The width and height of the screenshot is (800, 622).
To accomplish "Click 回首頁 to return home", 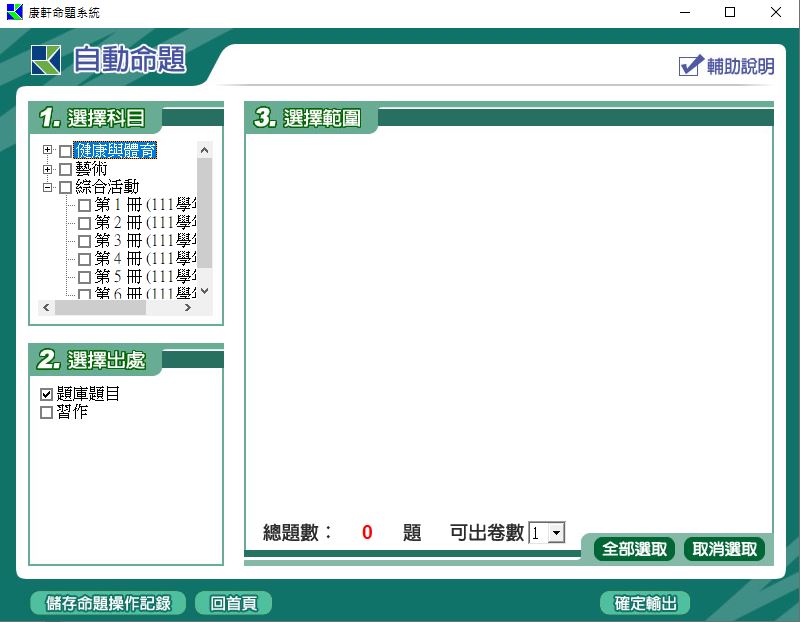I will pyautogui.click(x=232, y=603).
